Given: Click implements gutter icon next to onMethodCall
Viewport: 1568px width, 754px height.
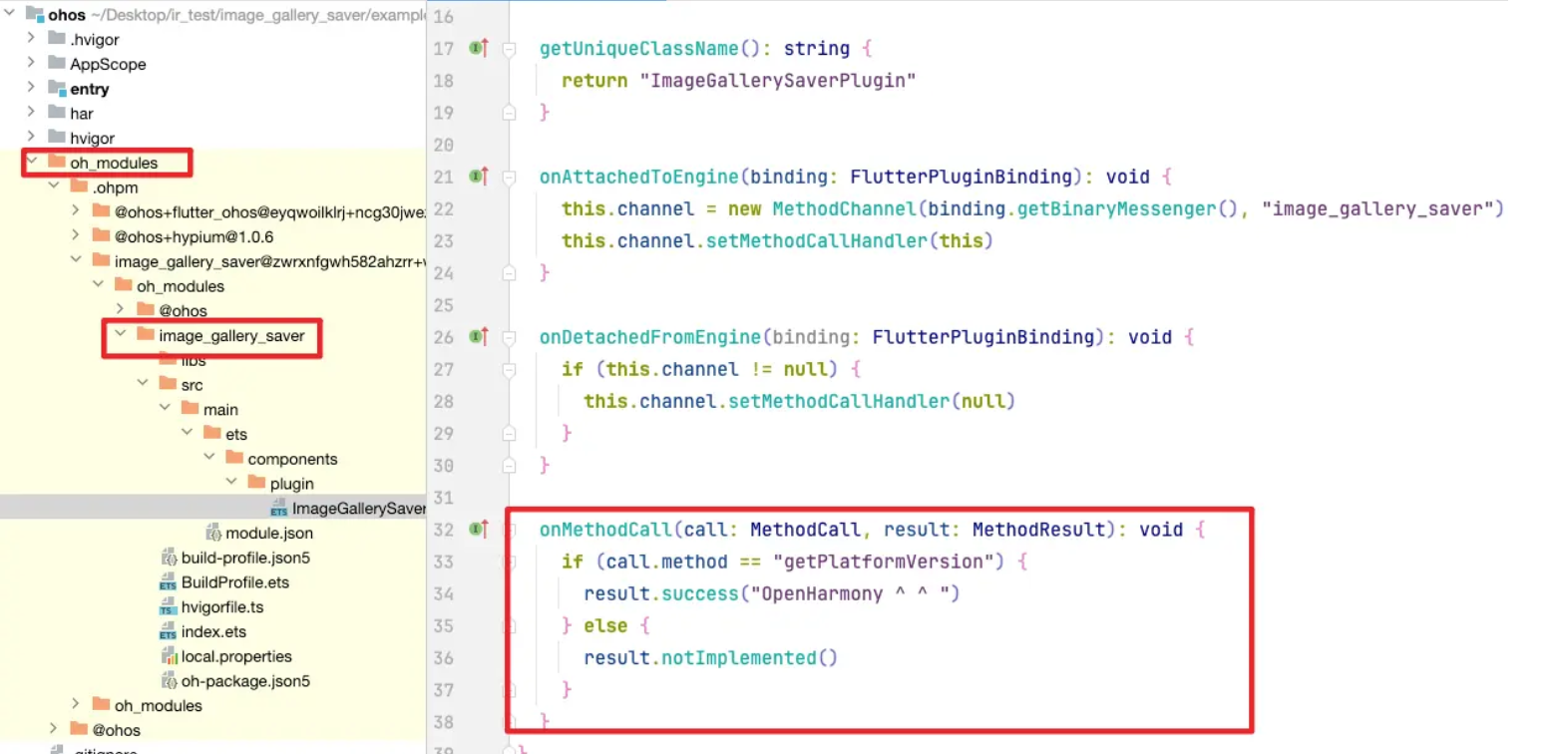Looking at the screenshot, I should tap(479, 530).
